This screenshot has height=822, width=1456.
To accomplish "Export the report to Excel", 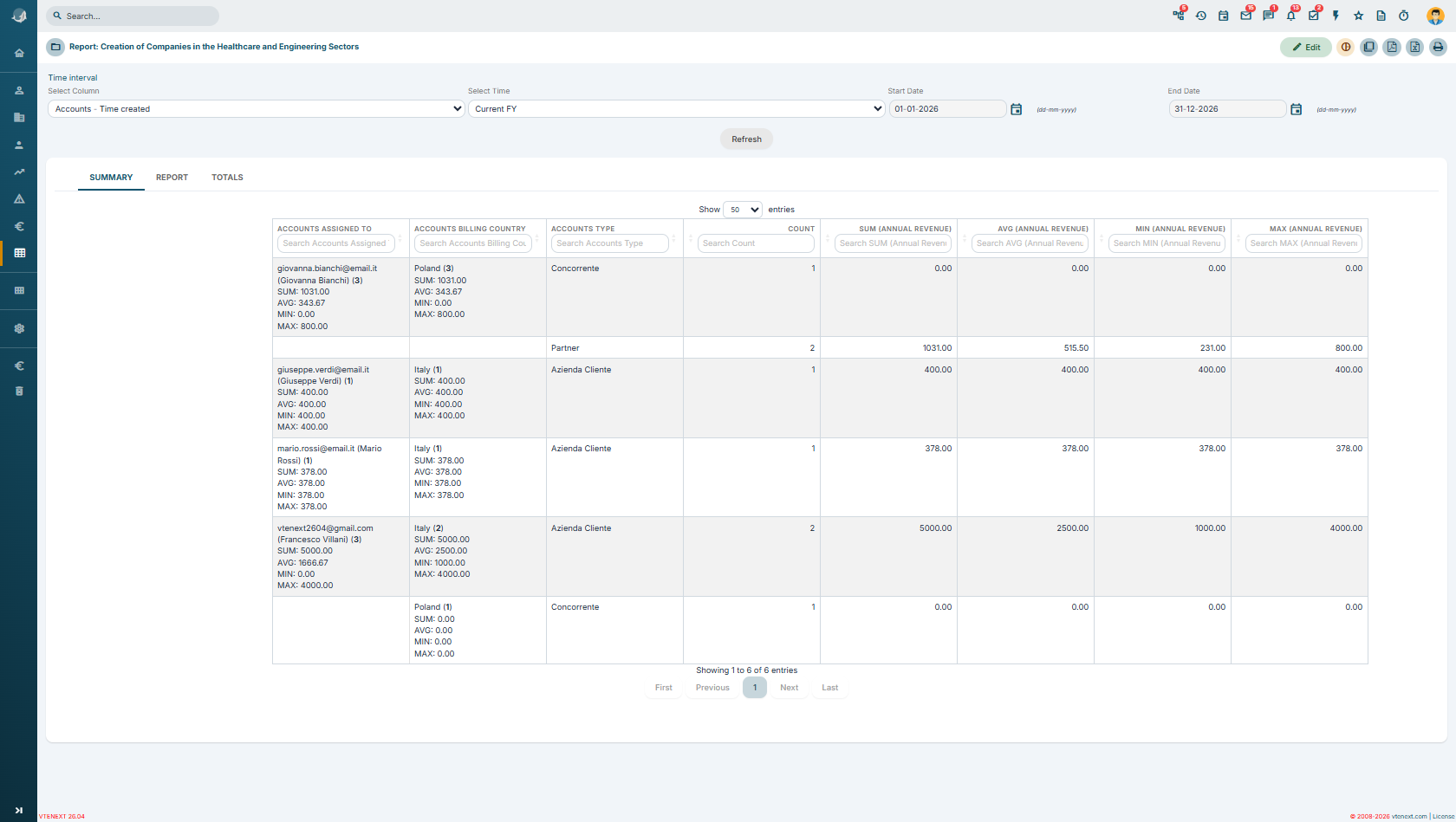I will tap(1414, 47).
